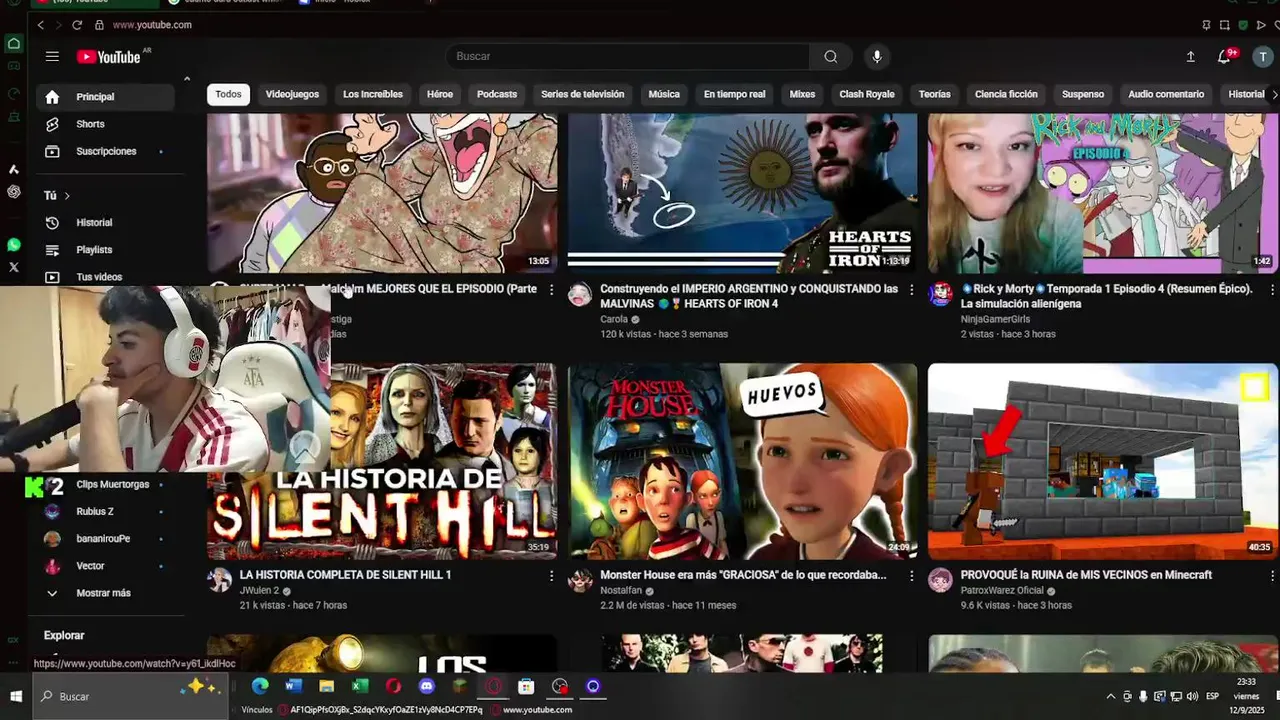The image size is (1280, 720).
Task: Open the account avatar T menu
Action: tap(1263, 57)
